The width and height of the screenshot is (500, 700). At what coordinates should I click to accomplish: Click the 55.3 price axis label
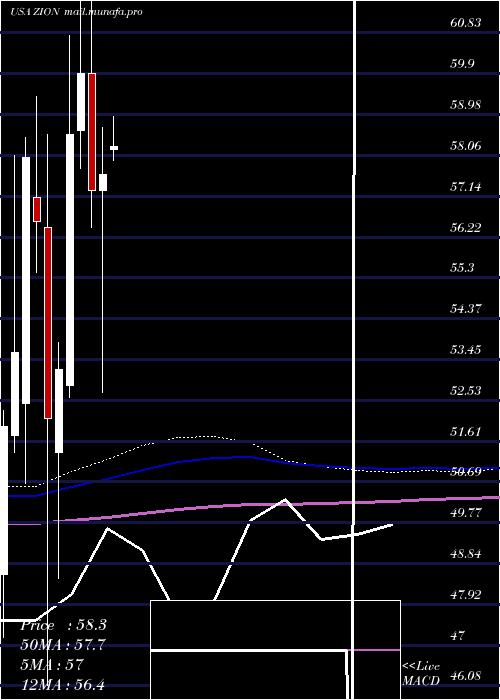(462, 268)
